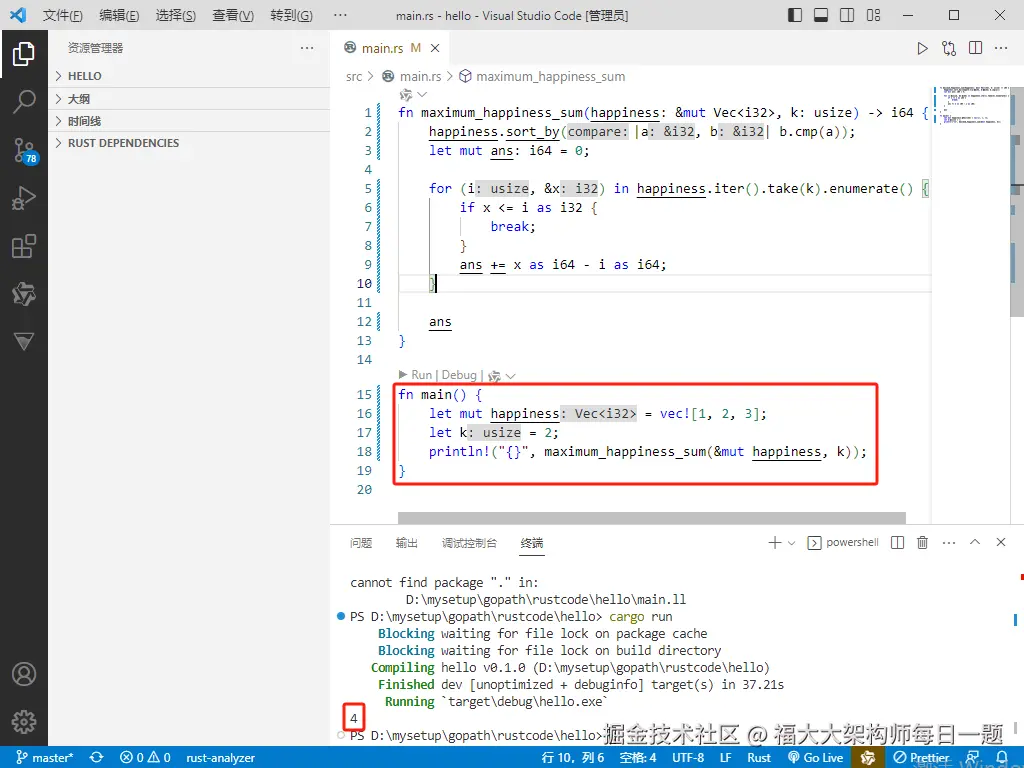Close the main.rs editor tab
This screenshot has width=1024, height=768.
click(x=435, y=48)
